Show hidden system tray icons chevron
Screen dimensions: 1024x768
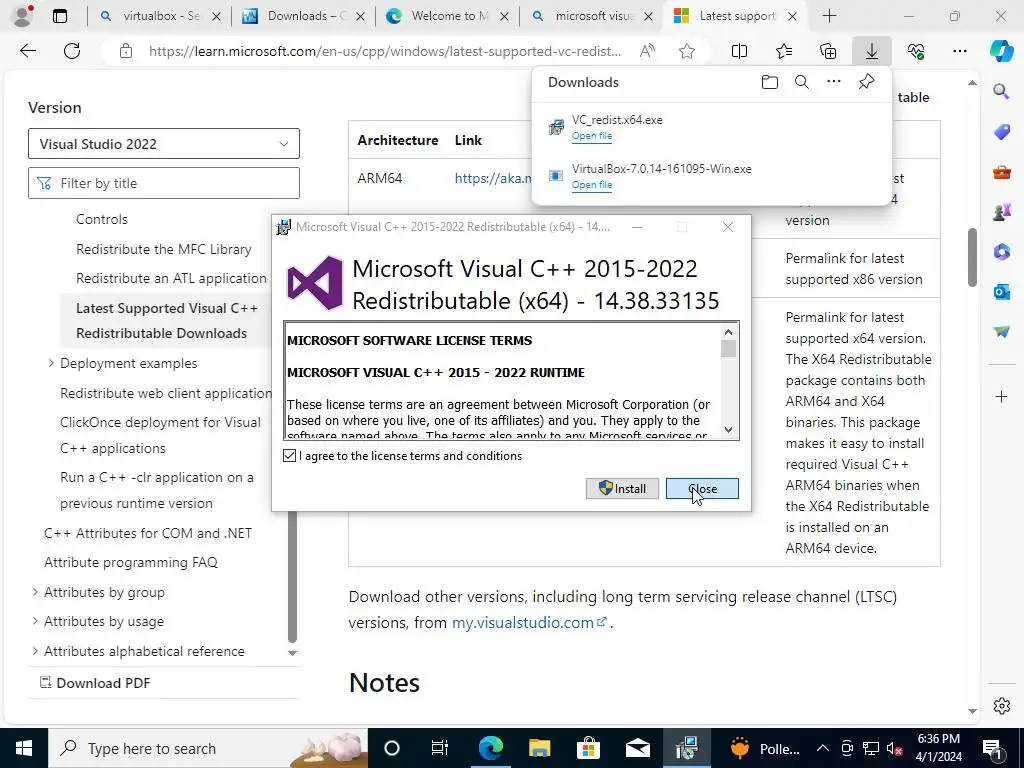tap(823, 748)
